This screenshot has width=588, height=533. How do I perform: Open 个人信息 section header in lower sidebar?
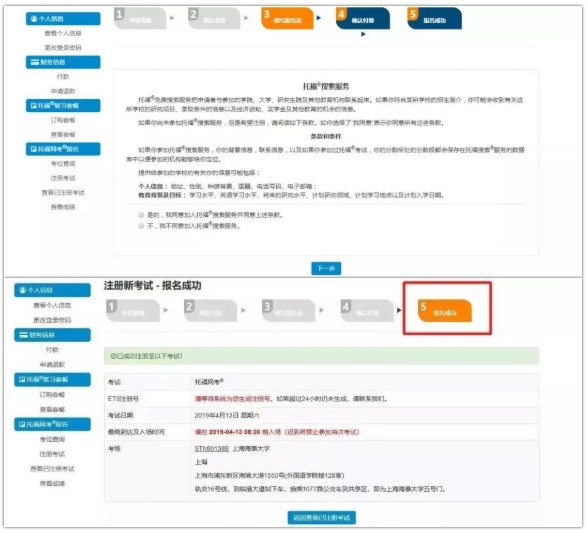pos(52,290)
